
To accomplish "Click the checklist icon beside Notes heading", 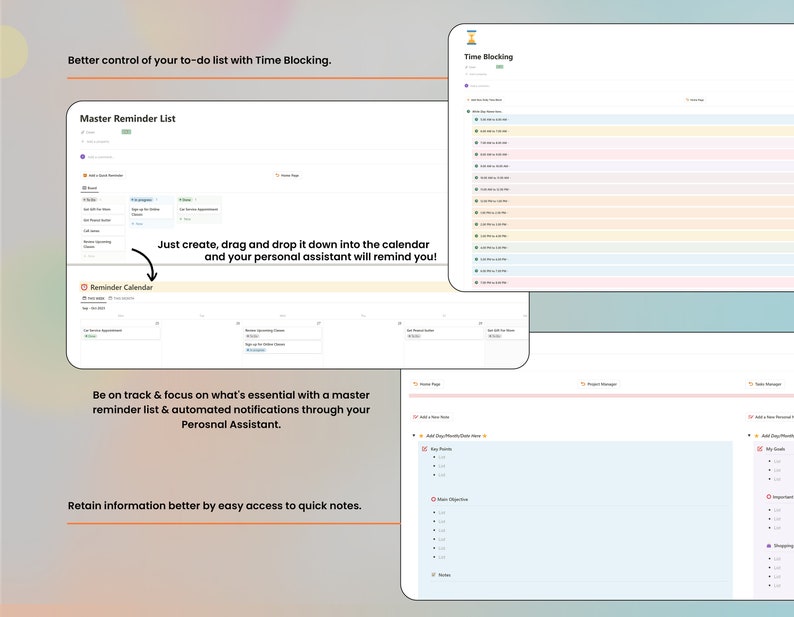I will [x=433, y=574].
